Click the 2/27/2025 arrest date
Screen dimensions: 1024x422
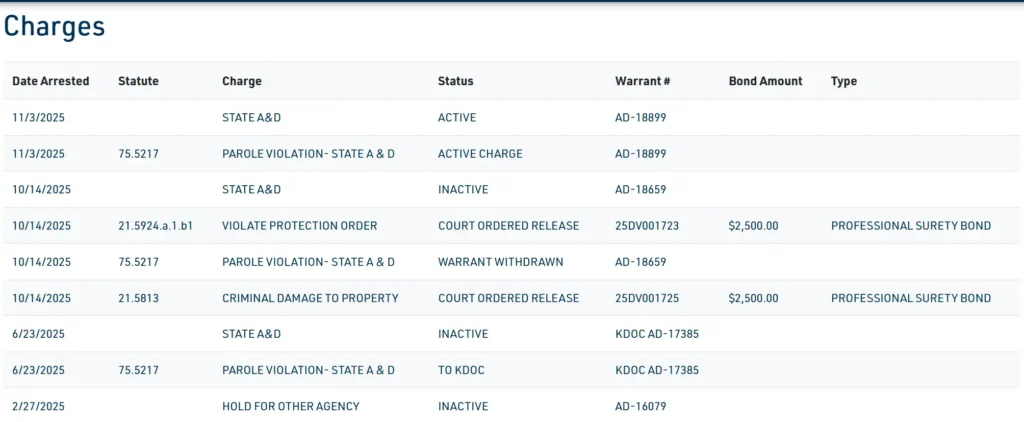(x=38, y=406)
